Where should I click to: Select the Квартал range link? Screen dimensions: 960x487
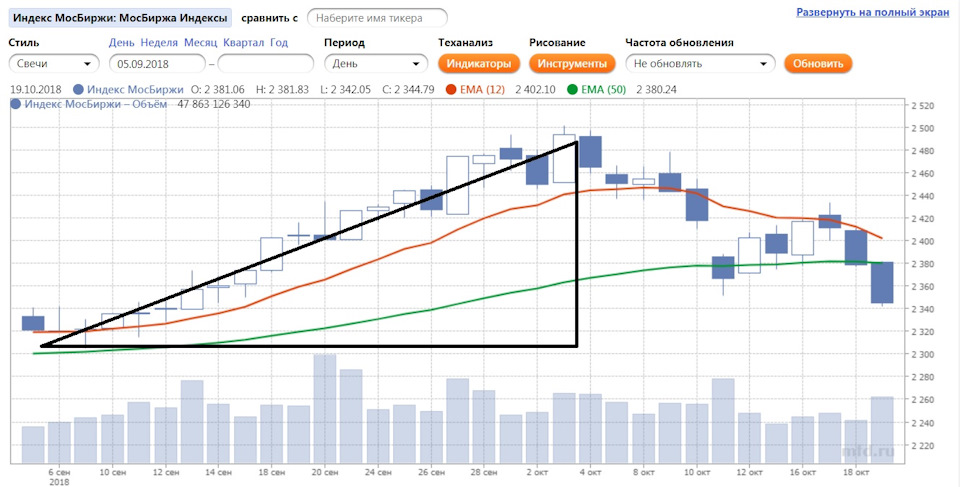click(x=244, y=43)
